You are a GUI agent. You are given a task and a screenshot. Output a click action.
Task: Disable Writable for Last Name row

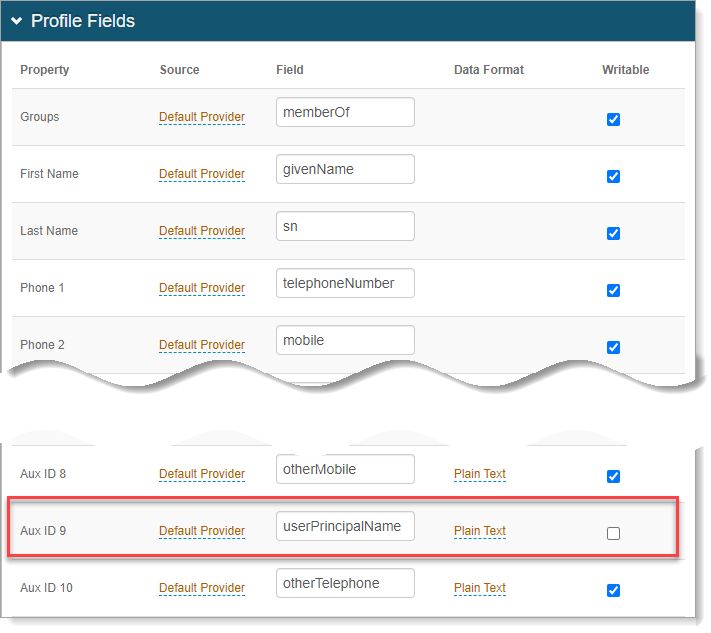click(x=613, y=233)
